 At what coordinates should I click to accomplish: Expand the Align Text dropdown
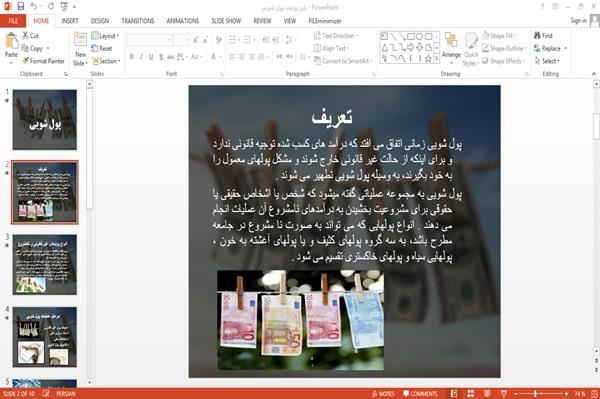(331, 48)
